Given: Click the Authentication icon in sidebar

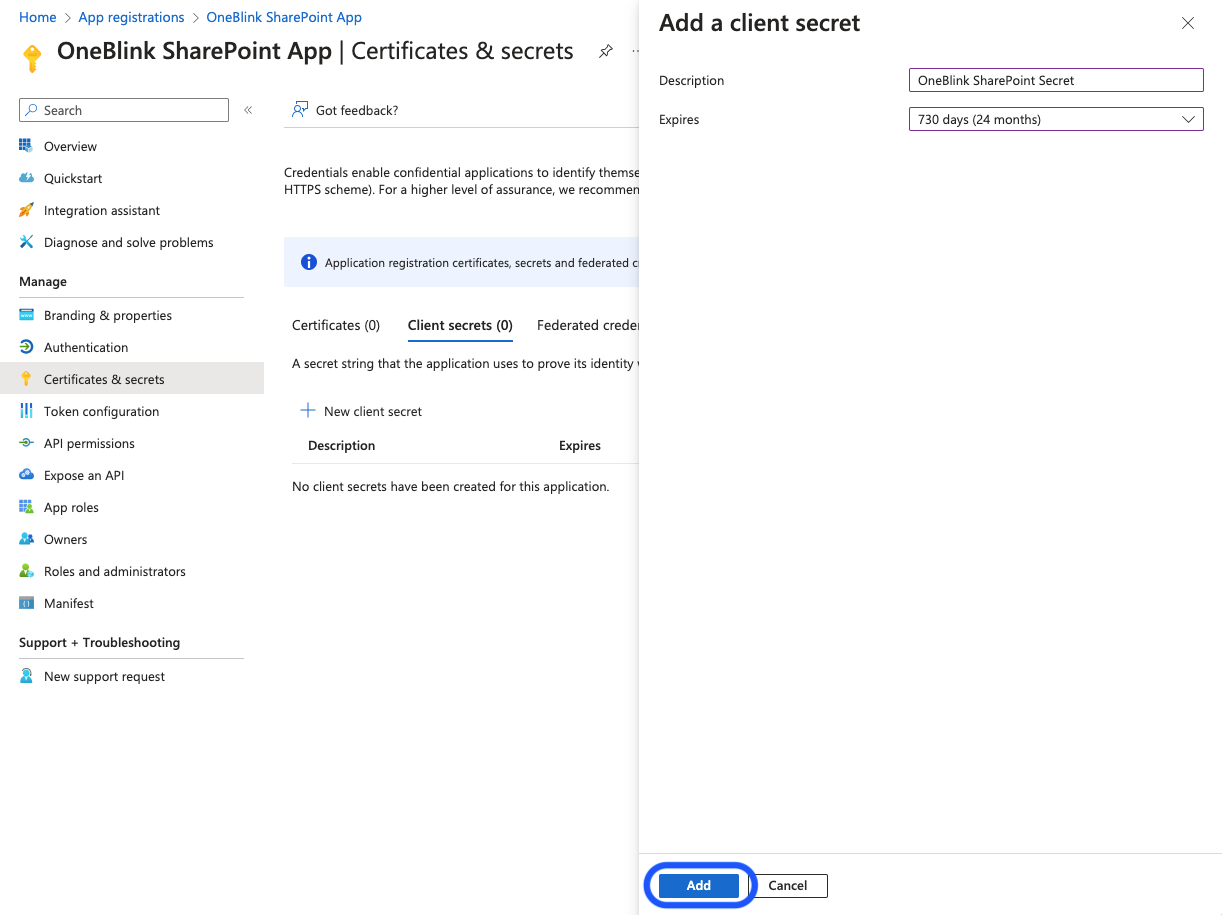Looking at the screenshot, I should [x=26, y=347].
